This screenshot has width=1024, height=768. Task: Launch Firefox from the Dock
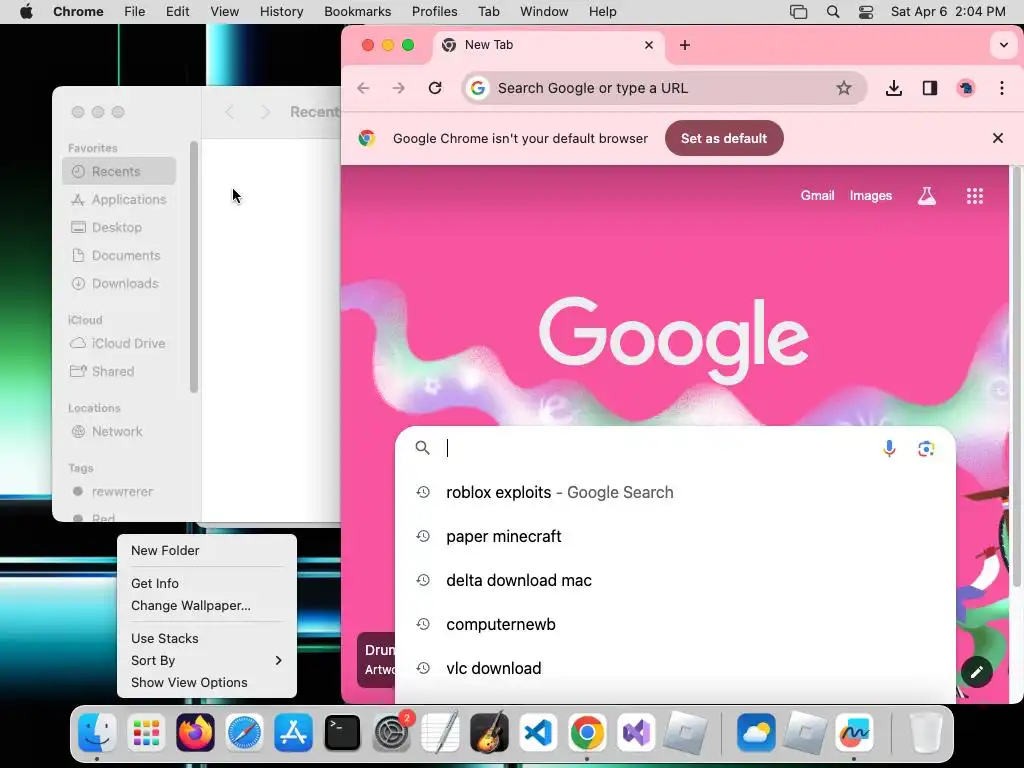195,732
